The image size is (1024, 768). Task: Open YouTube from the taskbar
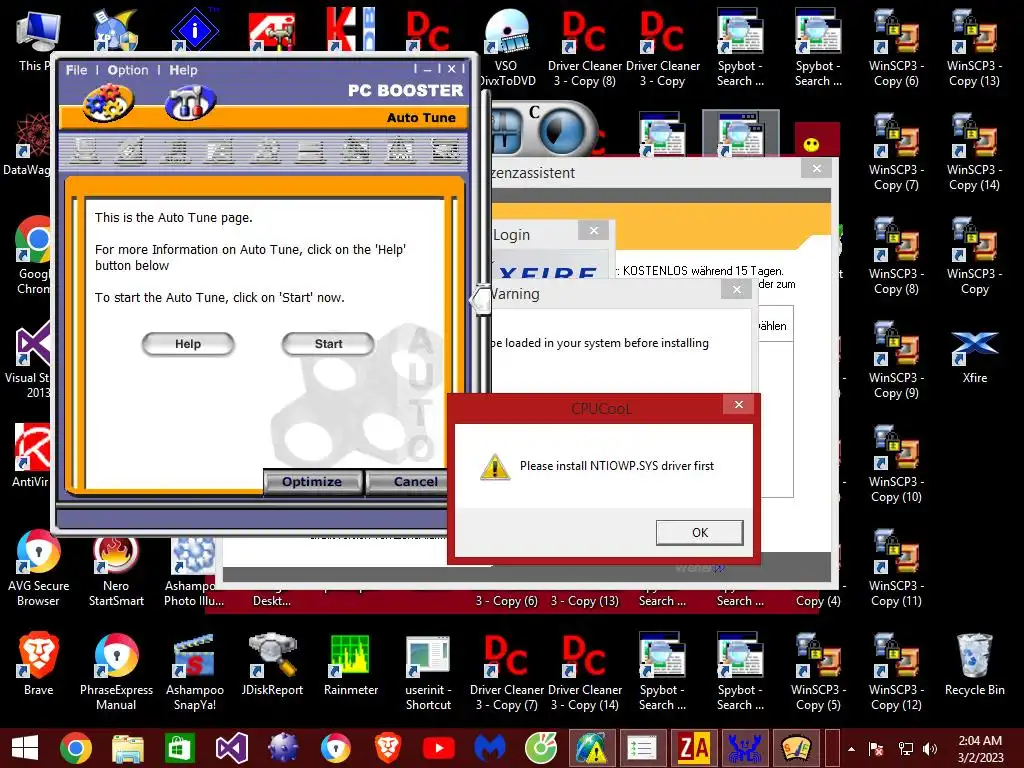(x=439, y=748)
